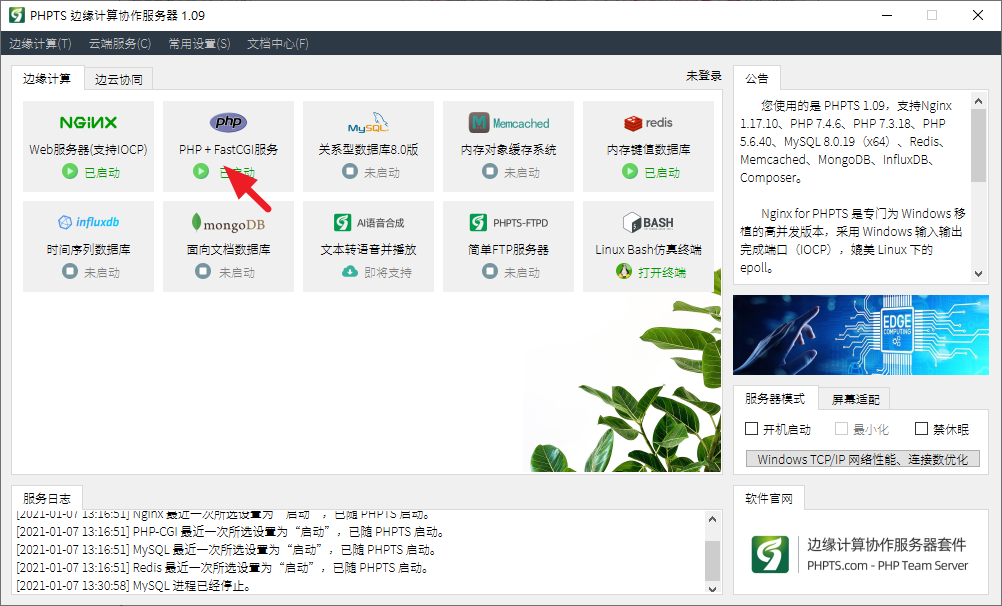Click the 内存对象缓存系统 label
The image size is (1002, 606).
tap(509, 149)
